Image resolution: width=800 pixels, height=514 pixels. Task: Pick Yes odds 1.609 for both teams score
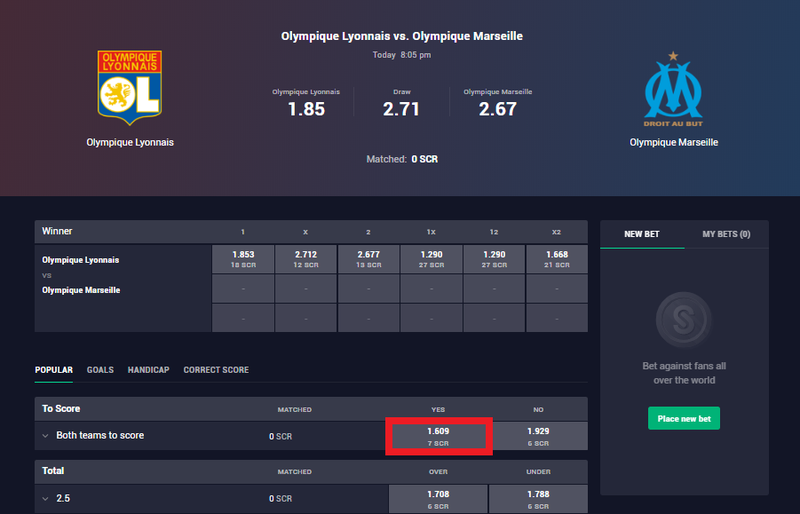pyautogui.click(x=438, y=436)
